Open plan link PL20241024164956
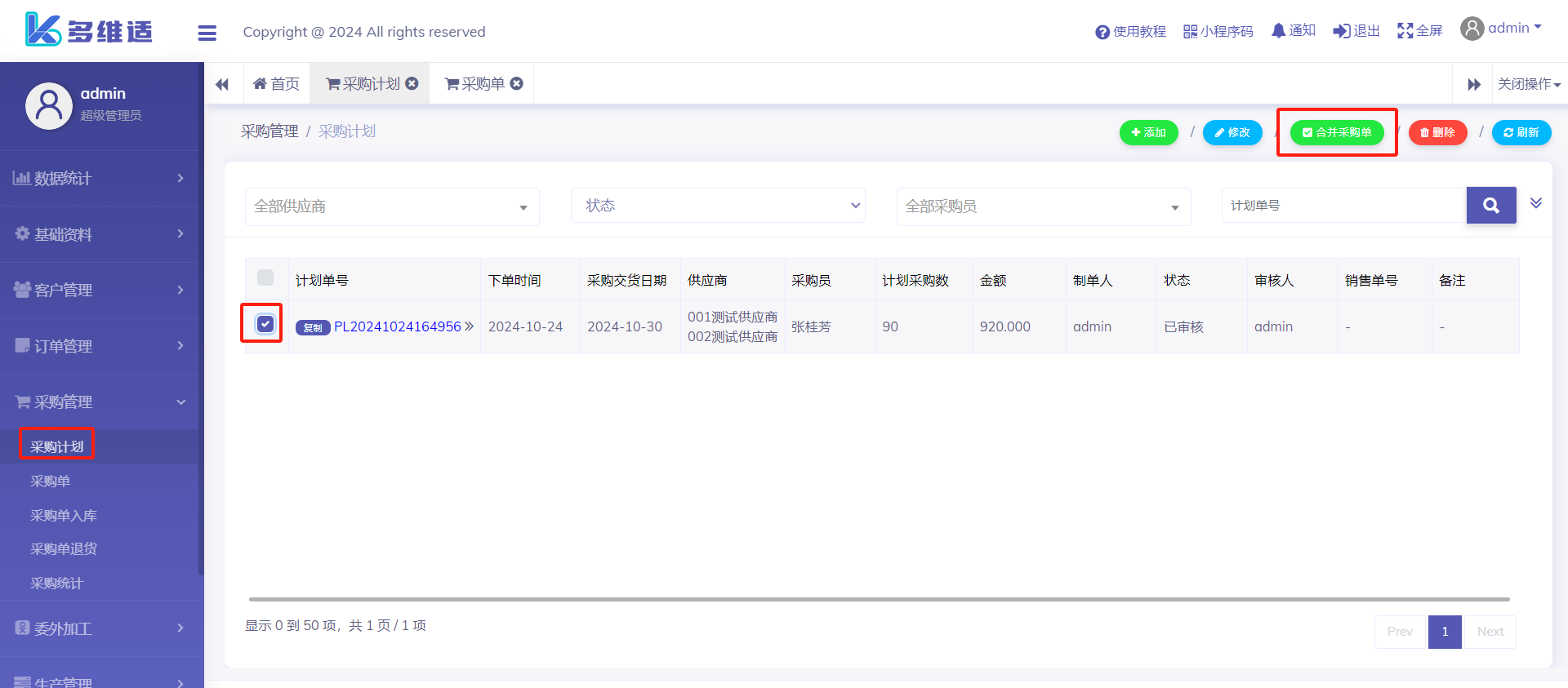 click(398, 326)
